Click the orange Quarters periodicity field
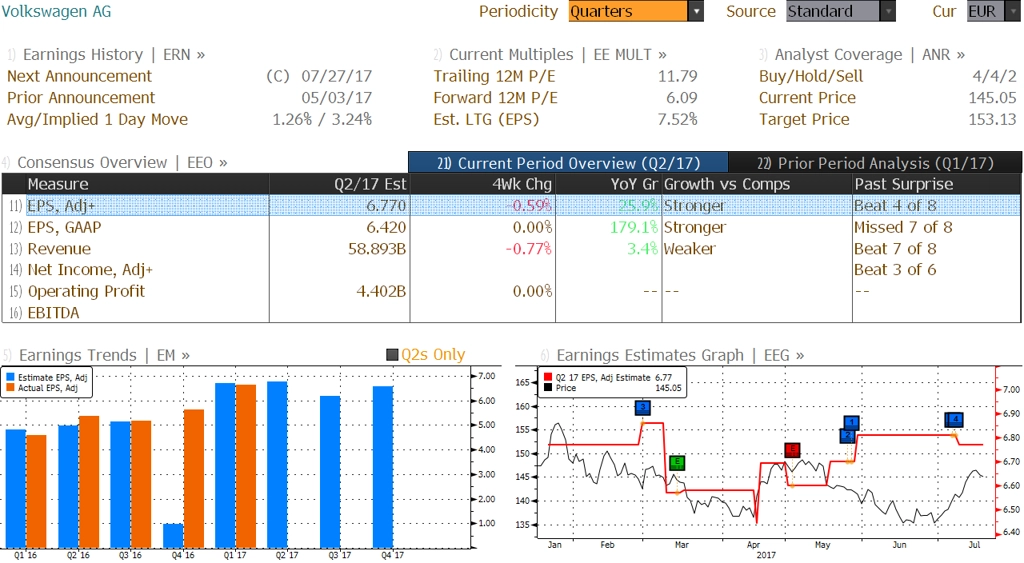The height and width of the screenshot is (563, 1024). click(x=628, y=12)
